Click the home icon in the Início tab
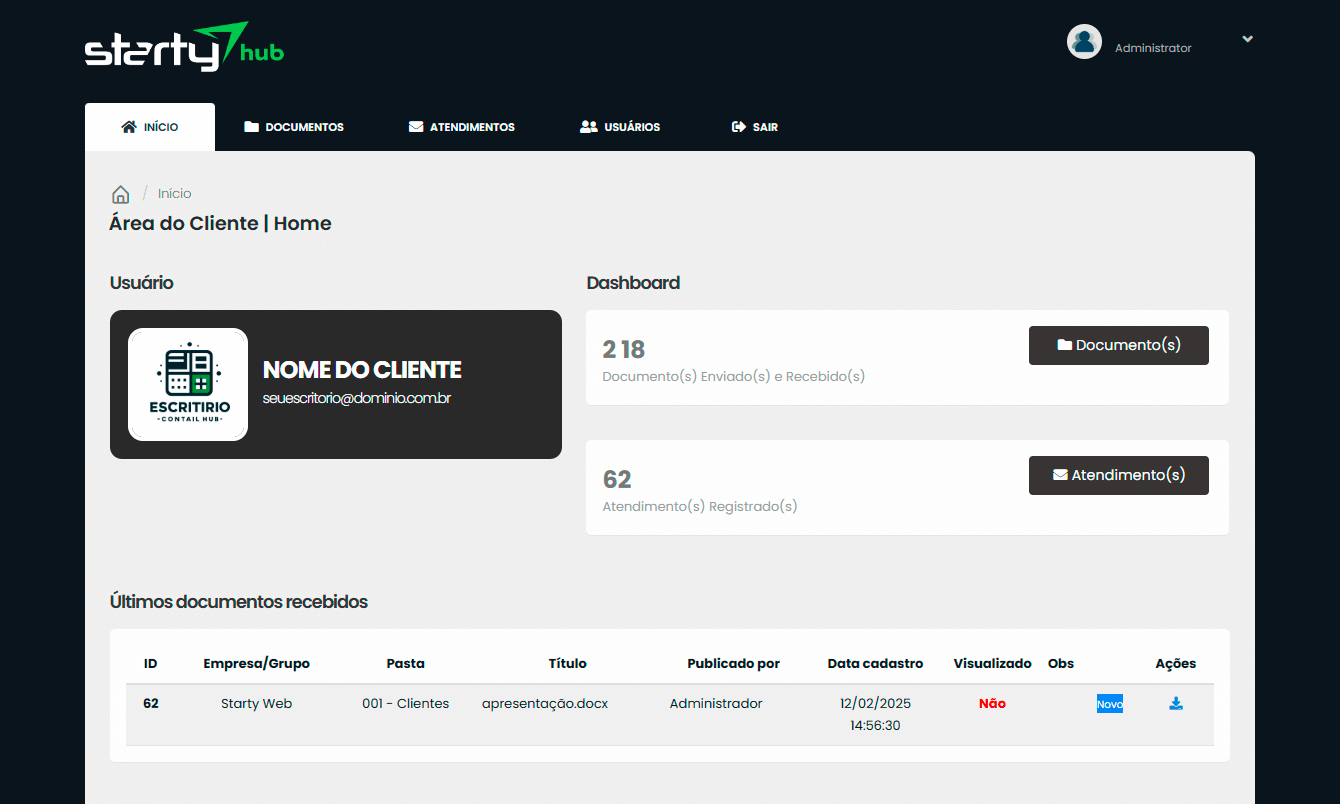Image resolution: width=1340 pixels, height=804 pixels. pos(128,126)
